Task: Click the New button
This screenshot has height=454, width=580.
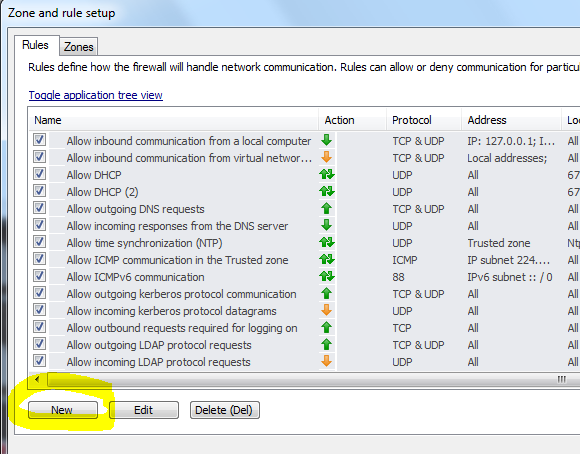Action: [x=63, y=410]
